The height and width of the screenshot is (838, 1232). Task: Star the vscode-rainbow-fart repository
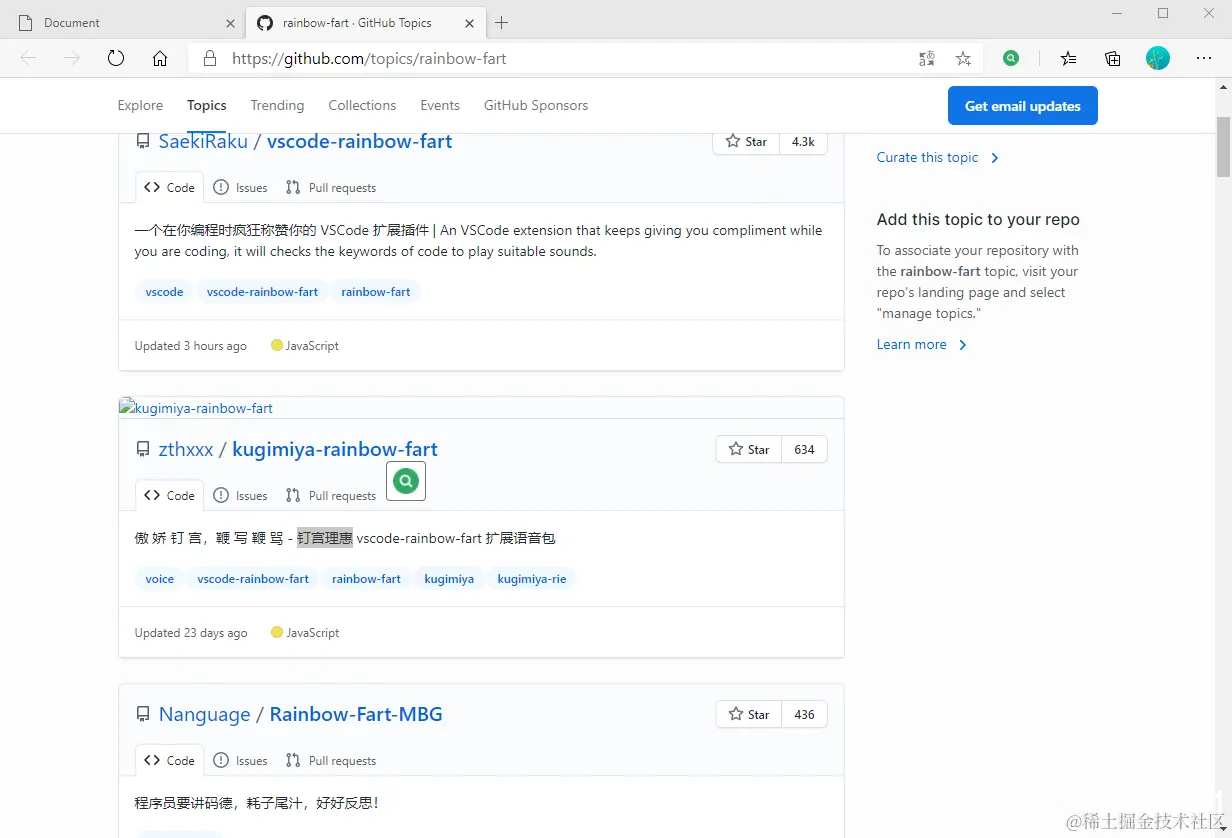(746, 142)
